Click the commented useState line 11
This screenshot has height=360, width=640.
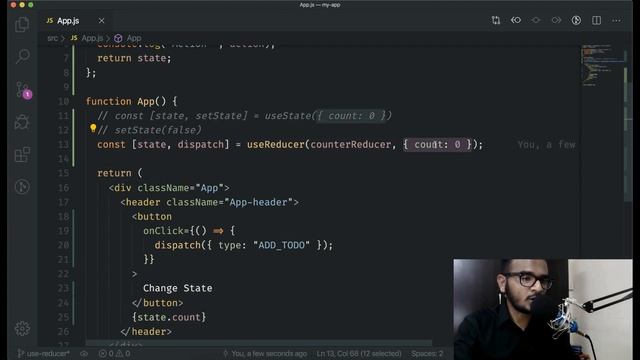pyautogui.click(x=244, y=116)
